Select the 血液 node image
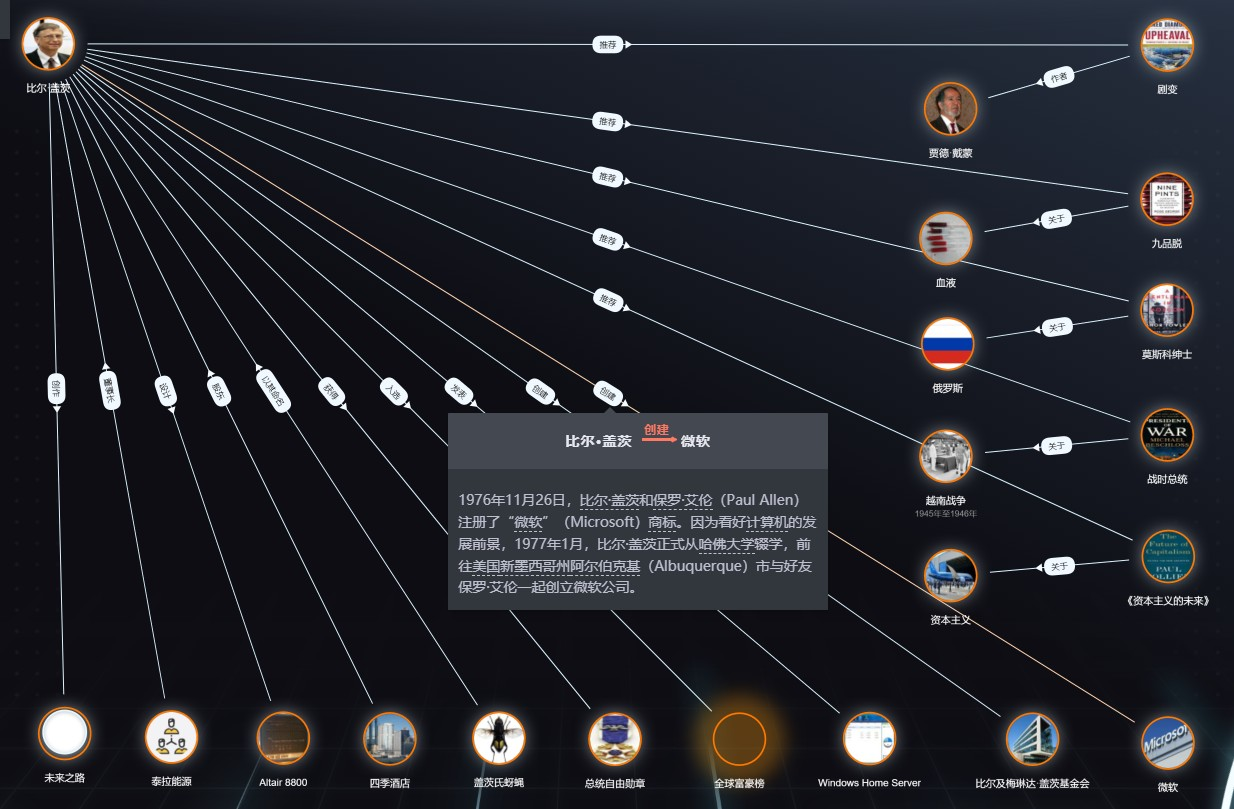The width and height of the screenshot is (1234, 809). coord(945,239)
